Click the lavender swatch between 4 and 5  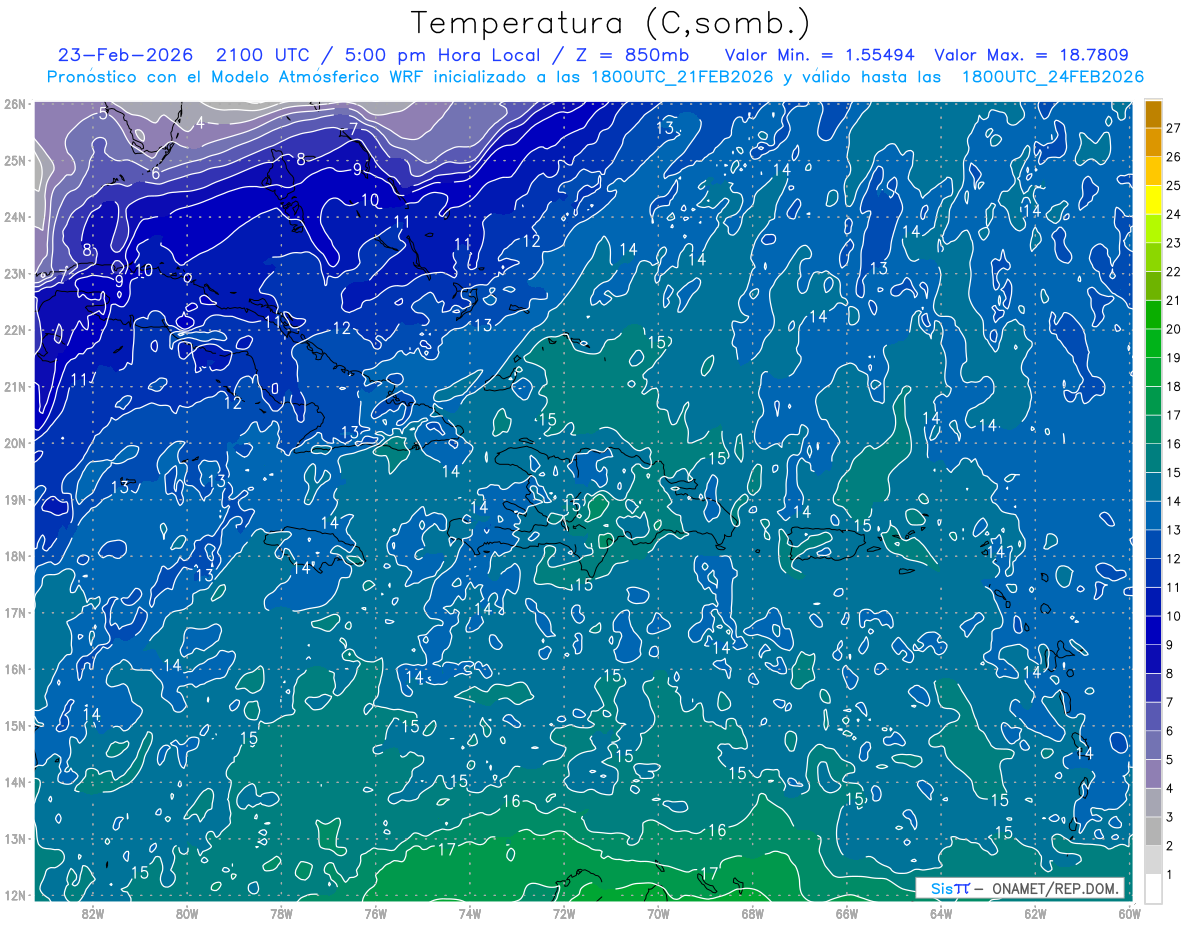coord(1154,773)
